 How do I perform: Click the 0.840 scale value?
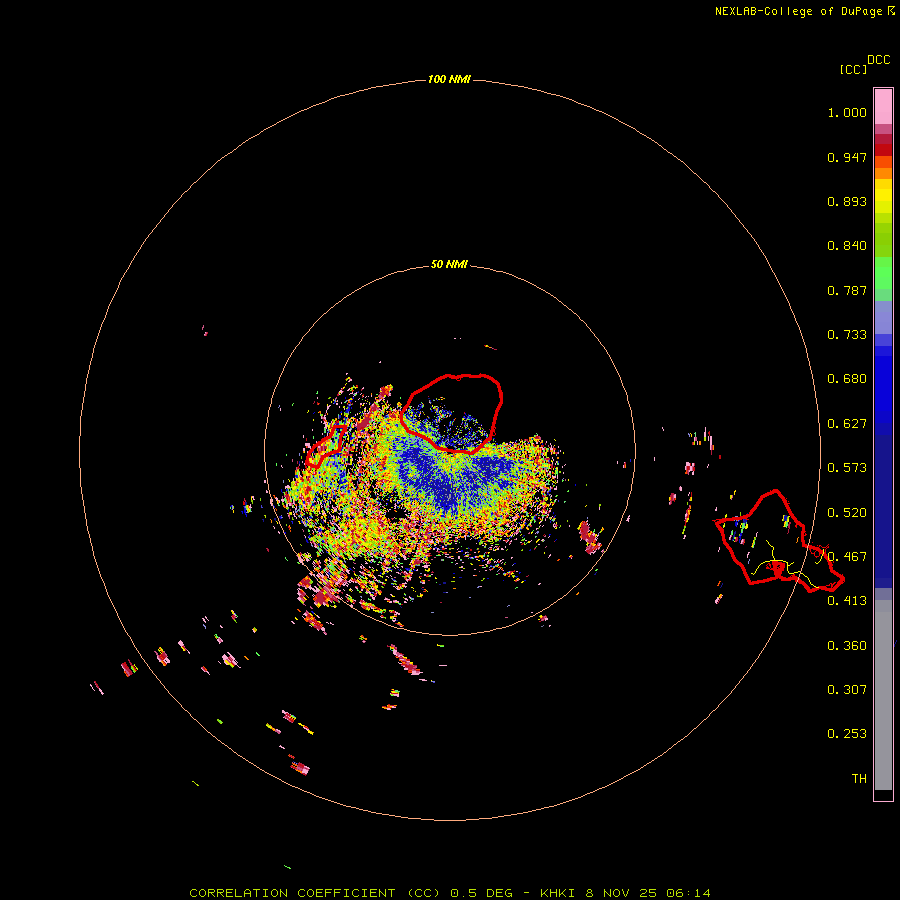(x=847, y=246)
